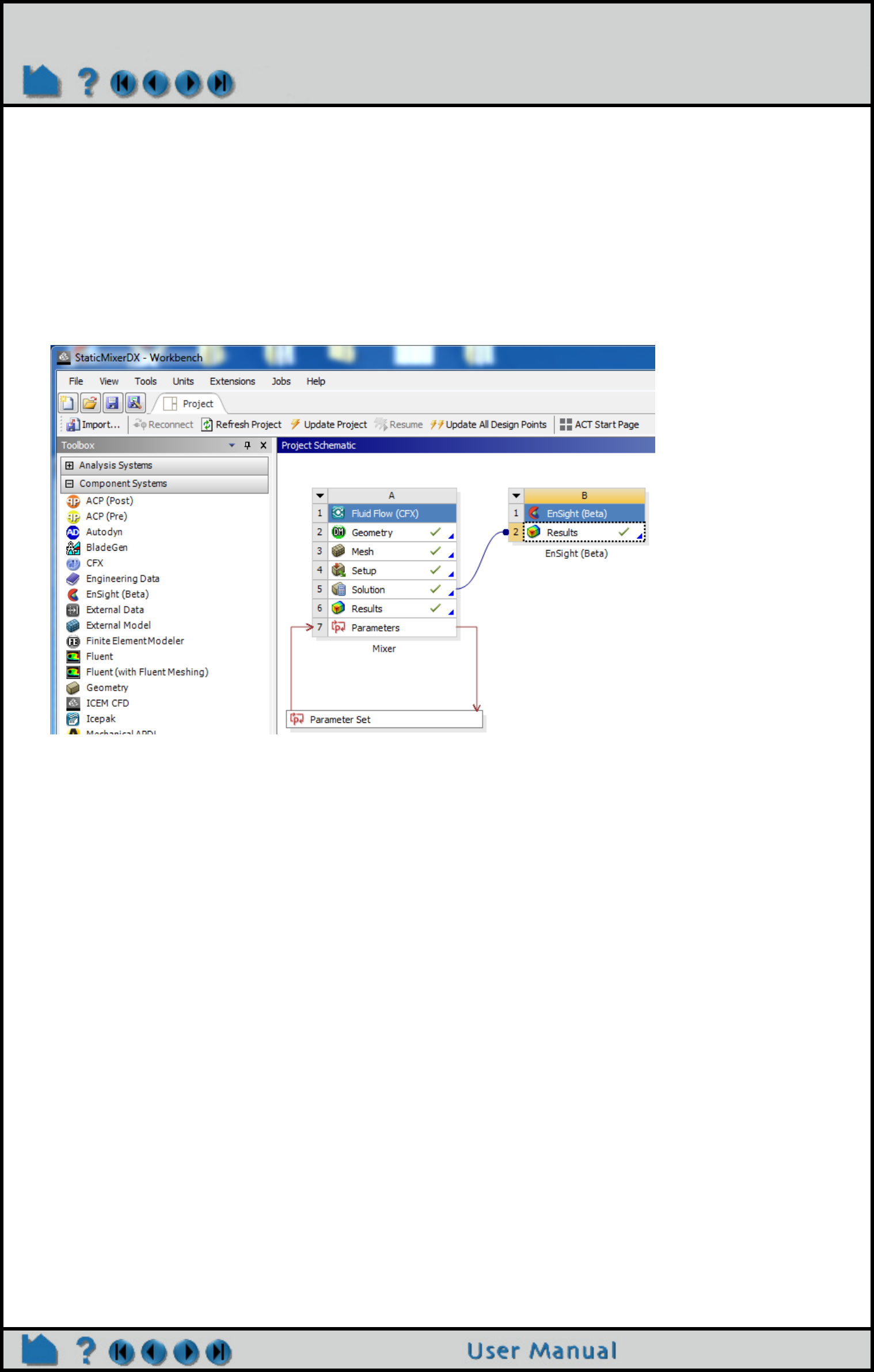Click footer previous-page navigation button
This screenshot has width=874, height=1372.
pos(154,1352)
